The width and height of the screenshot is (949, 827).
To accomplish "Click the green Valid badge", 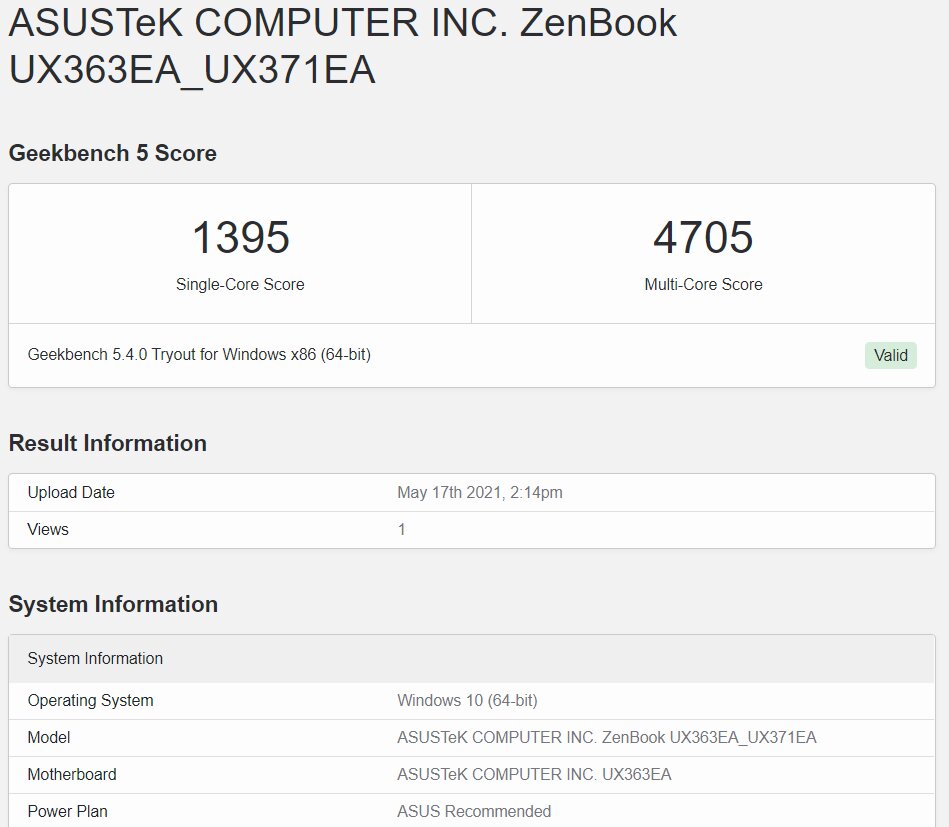I will pos(890,355).
